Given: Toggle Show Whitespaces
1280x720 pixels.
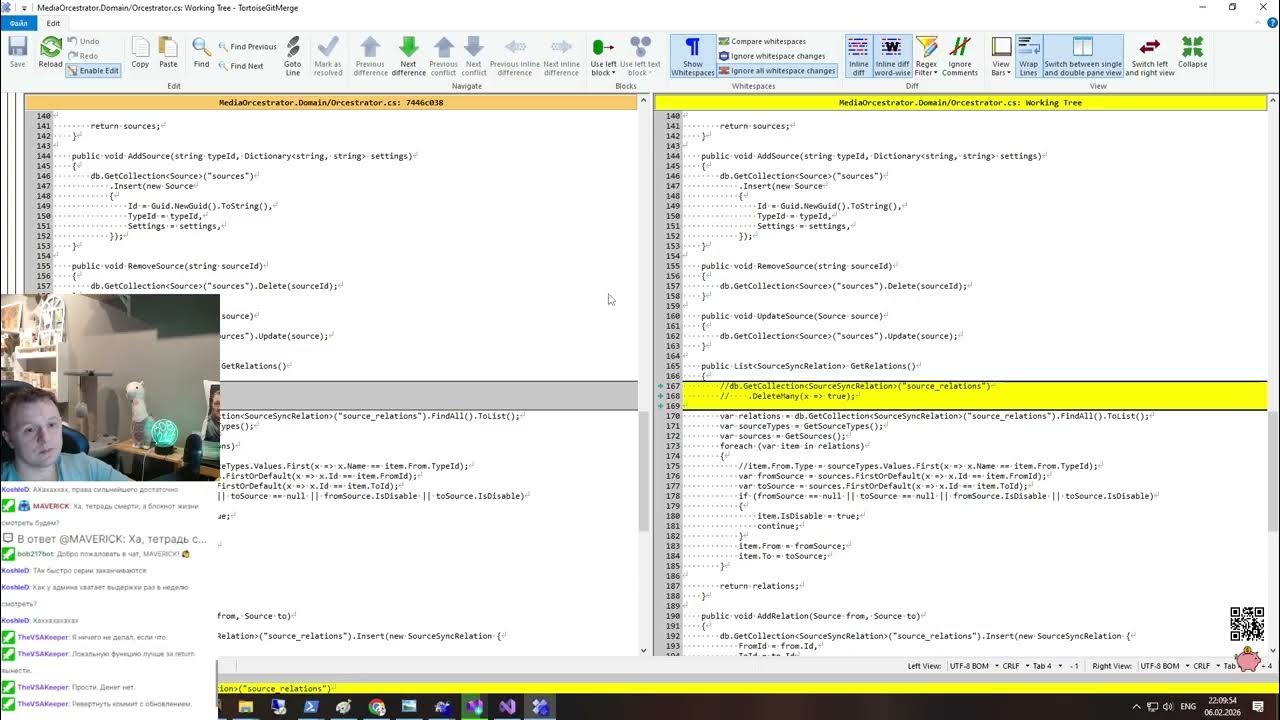Looking at the screenshot, I should pos(692,56).
